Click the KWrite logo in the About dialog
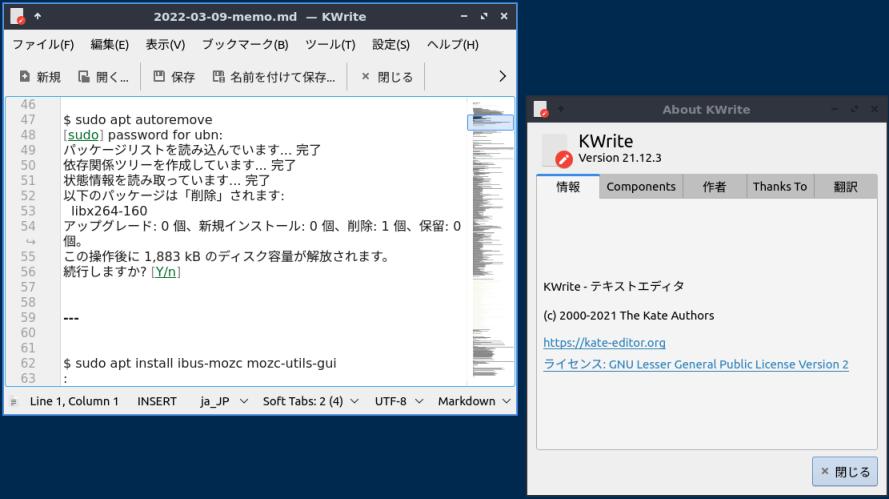889x499 pixels. click(x=556, y=151)
